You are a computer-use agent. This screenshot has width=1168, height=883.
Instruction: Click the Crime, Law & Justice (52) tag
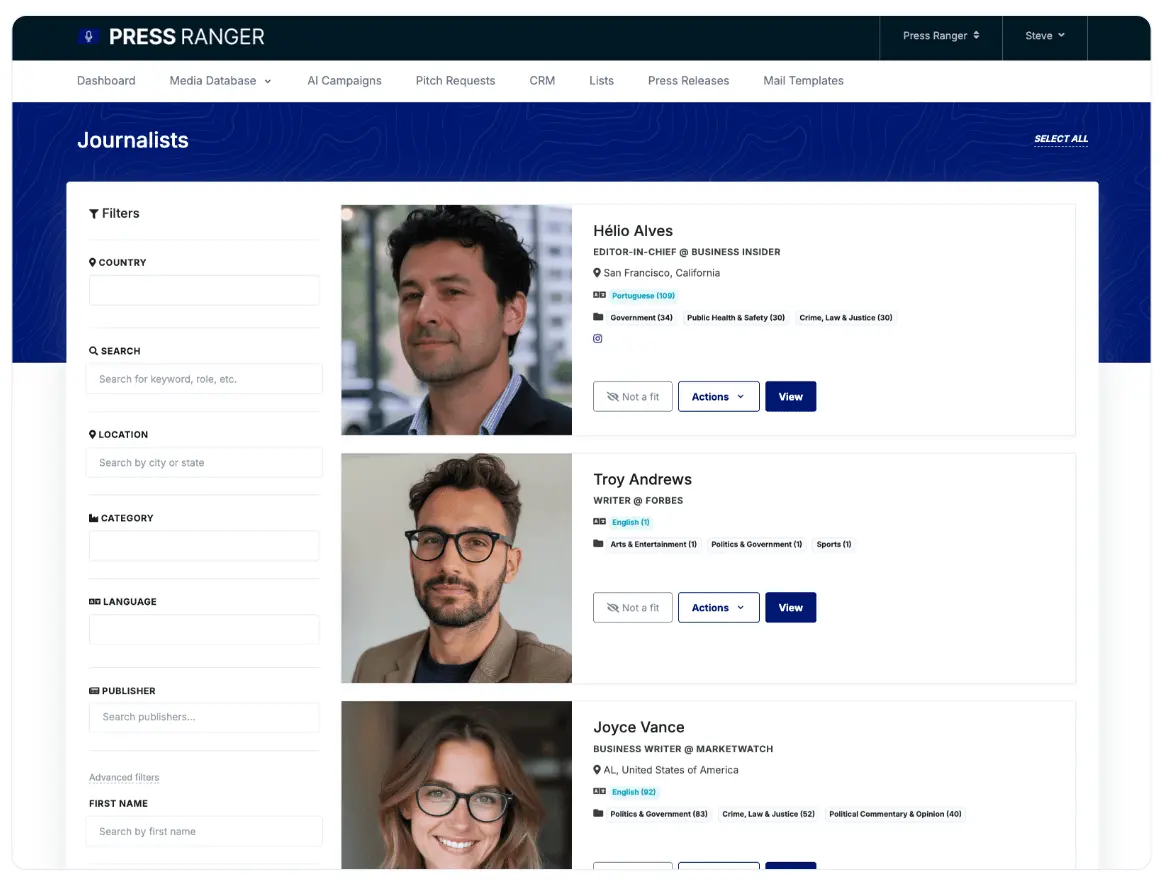pyautogui.click(x=768, y=814)
